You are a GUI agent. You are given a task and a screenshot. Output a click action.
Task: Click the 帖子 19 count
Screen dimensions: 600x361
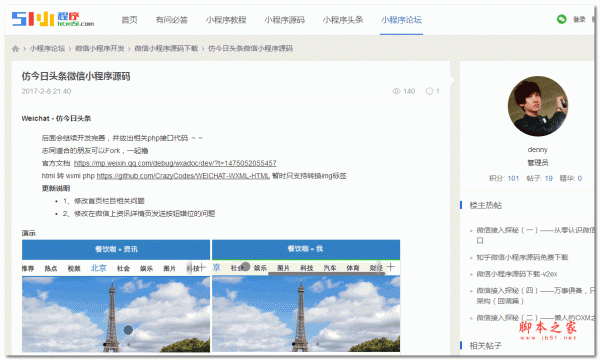(x=549, y=178)
